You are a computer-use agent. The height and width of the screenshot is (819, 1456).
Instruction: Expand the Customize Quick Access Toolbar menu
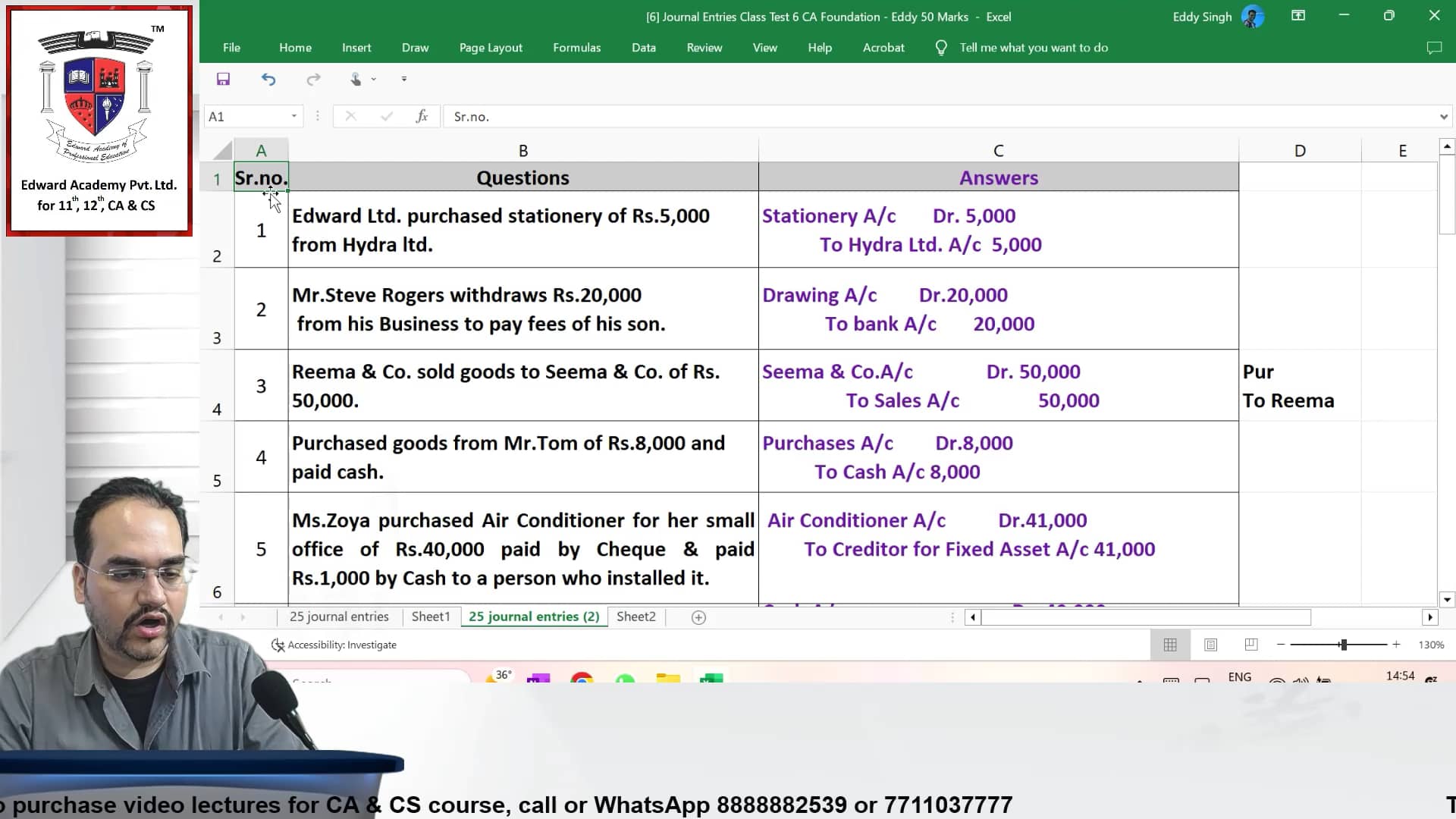pyautogui.click(x=404, y=79)
